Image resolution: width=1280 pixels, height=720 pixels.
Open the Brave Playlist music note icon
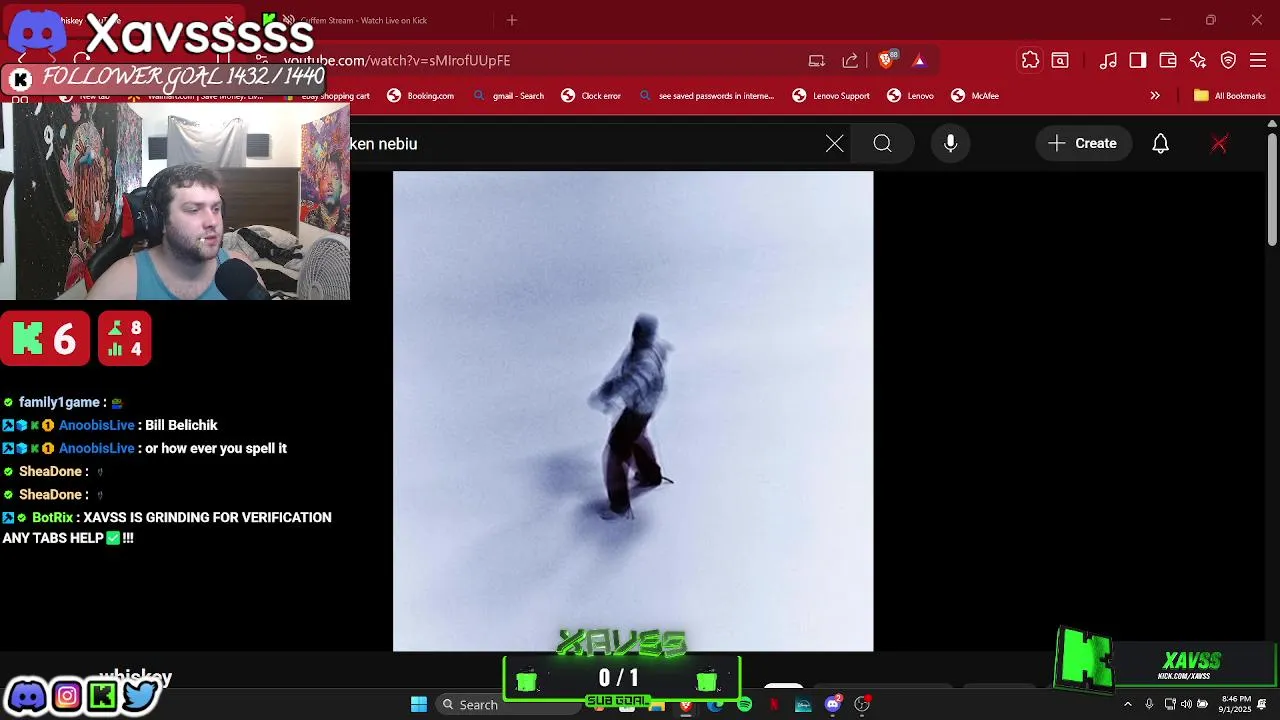1108,61
